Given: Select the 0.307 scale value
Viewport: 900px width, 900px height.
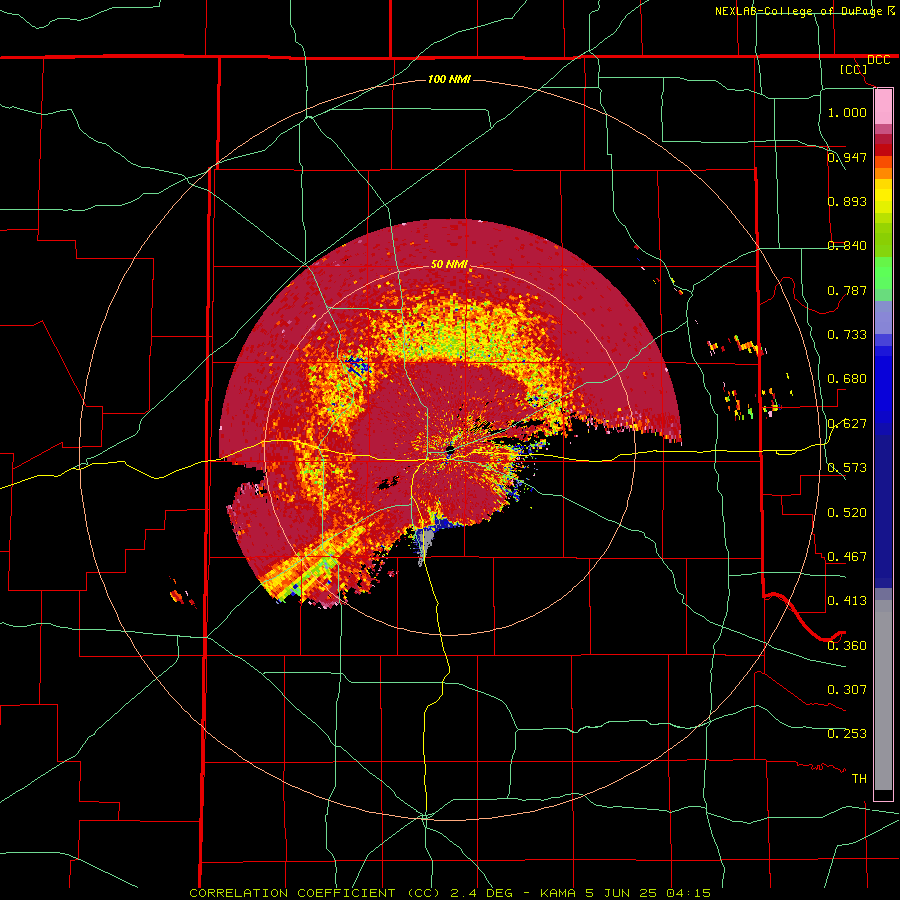Looking at the screenshot, I should [847, 689].
